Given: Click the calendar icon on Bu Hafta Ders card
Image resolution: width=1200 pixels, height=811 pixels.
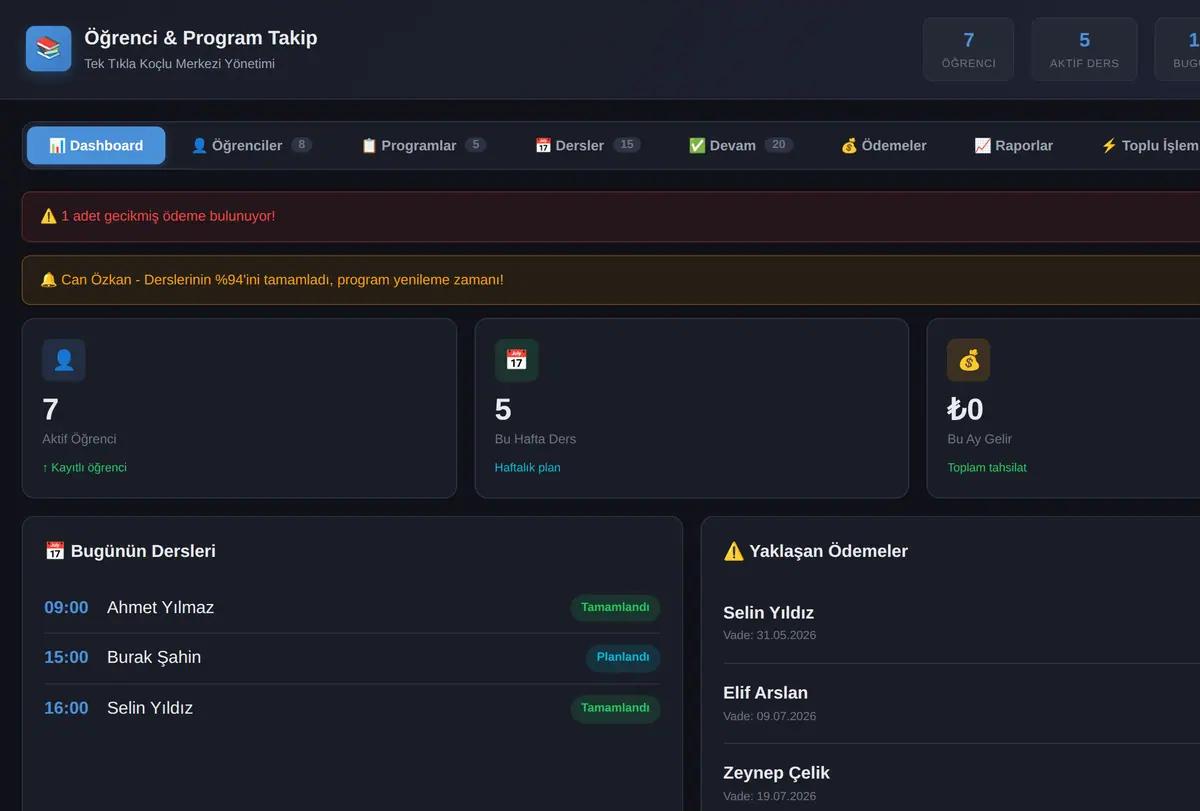Looking at the screenshot, I should [516, 360].
